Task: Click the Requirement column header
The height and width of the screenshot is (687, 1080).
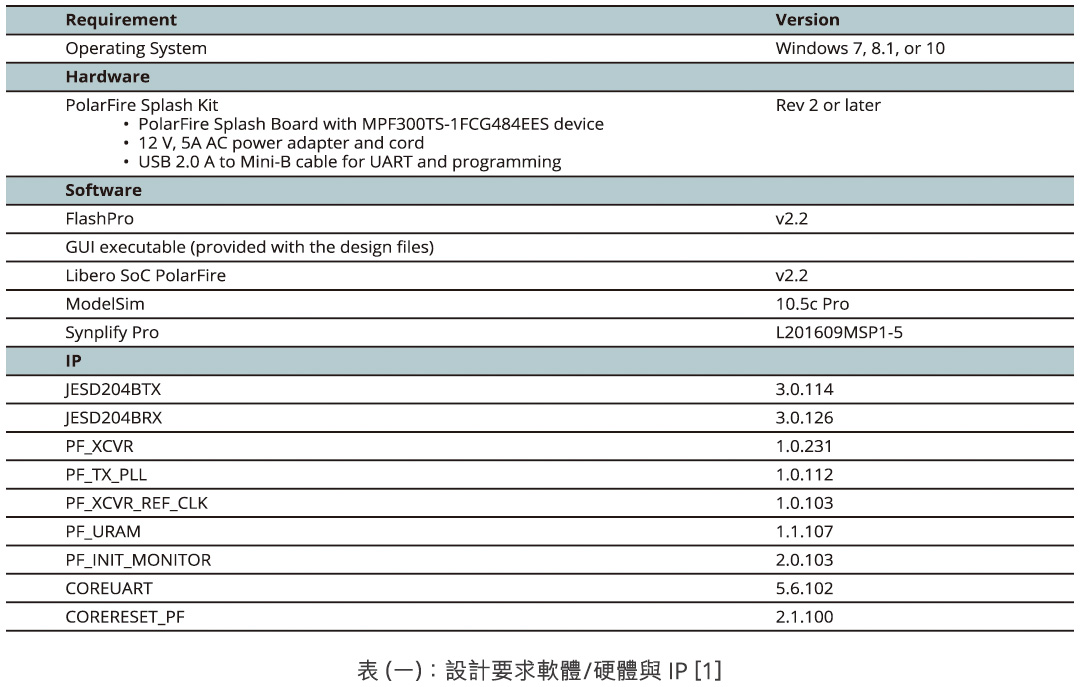Action: click(x=121, y=20)
